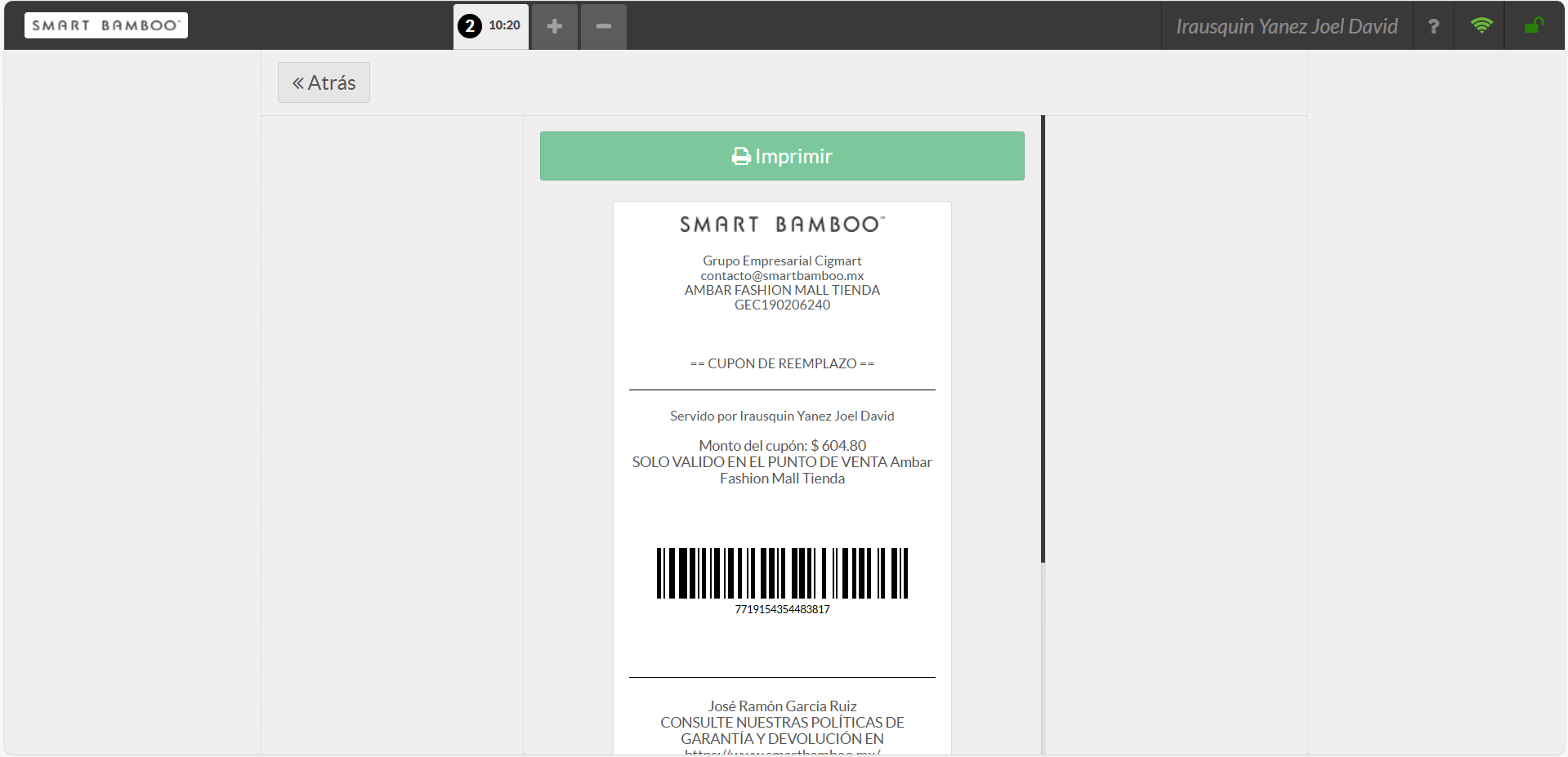The image size is (1568, 757).
Task: Print the coupon with Imprimir button
Action: pyautogui.click(x=782, y=156)
